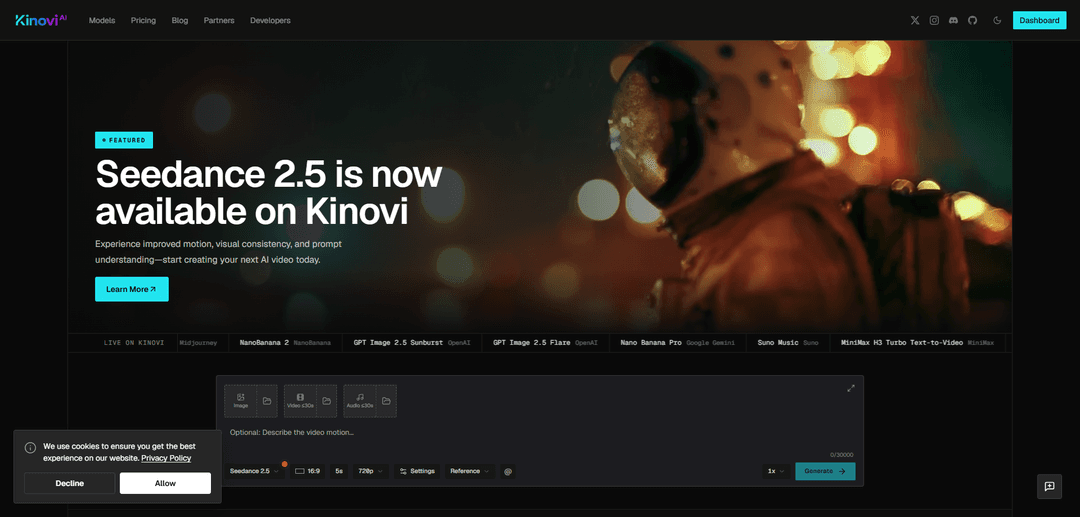Open Kinovi's X (Twitter) profile icon
This screenshot has width=1080, height=517.
coord(915,21)
